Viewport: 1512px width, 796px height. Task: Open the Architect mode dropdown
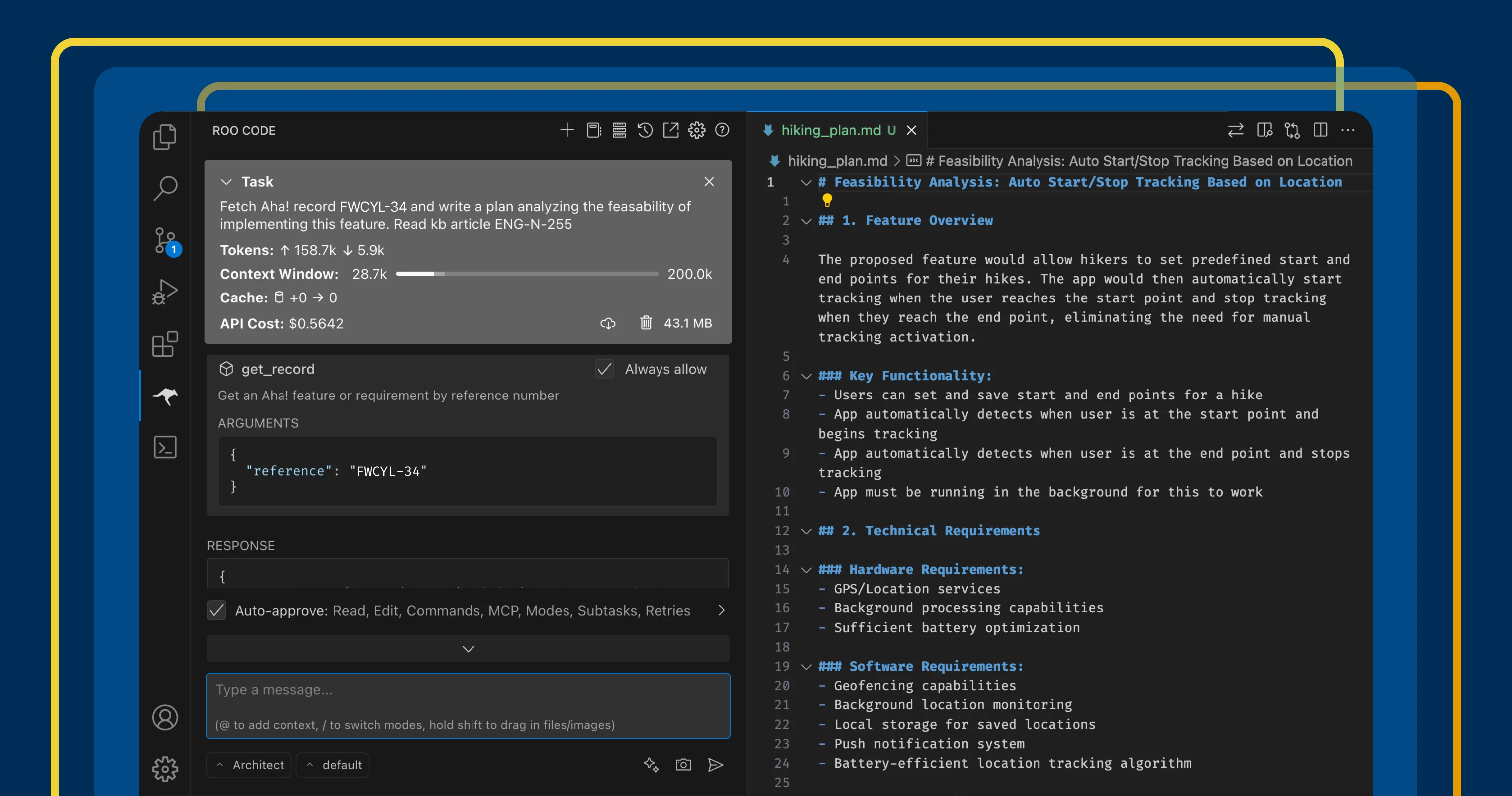pos(250,764)
